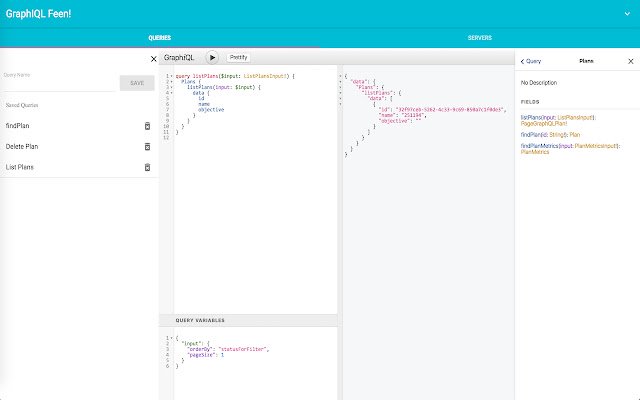Fold the listPlans block on line 3
Screen dimensions: 640x400
tap(171, 87)
